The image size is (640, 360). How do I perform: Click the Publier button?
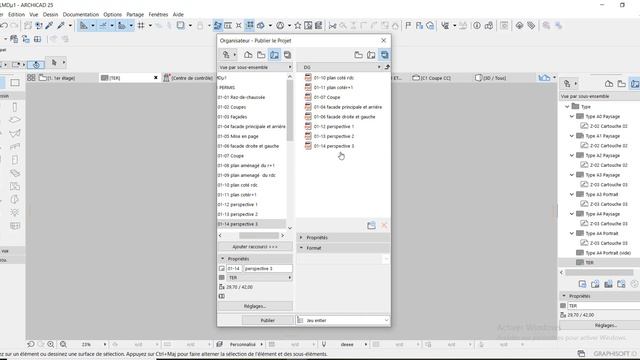[x=267, y=320]
